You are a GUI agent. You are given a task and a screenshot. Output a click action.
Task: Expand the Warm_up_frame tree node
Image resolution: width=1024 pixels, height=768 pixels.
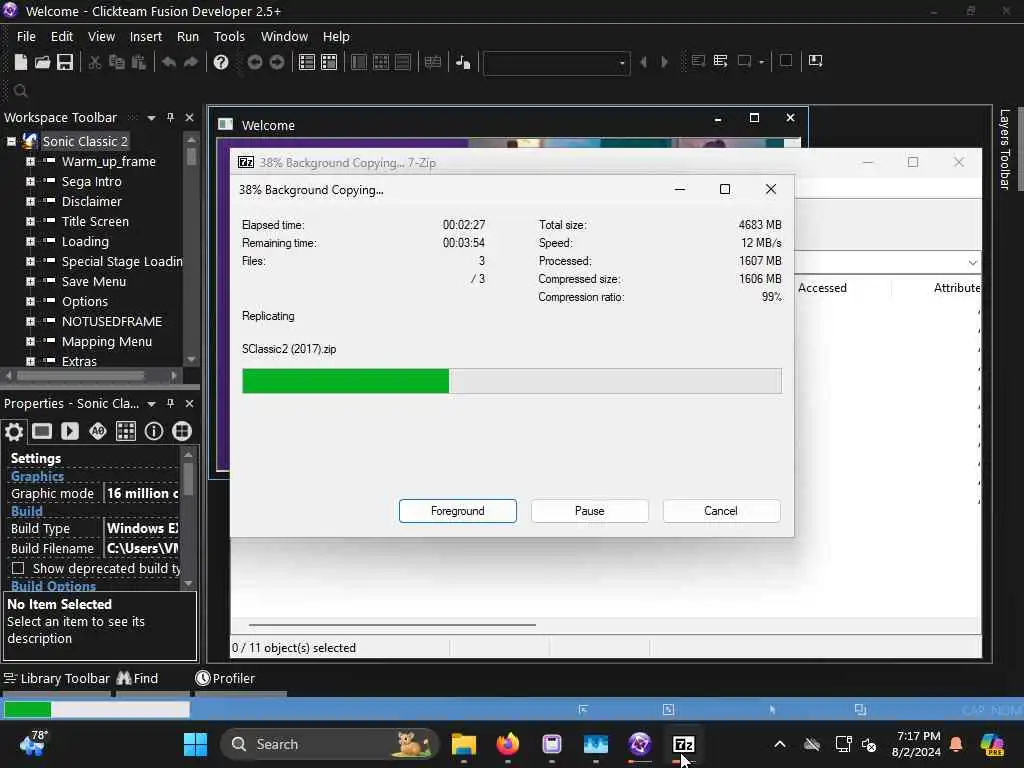30,161
